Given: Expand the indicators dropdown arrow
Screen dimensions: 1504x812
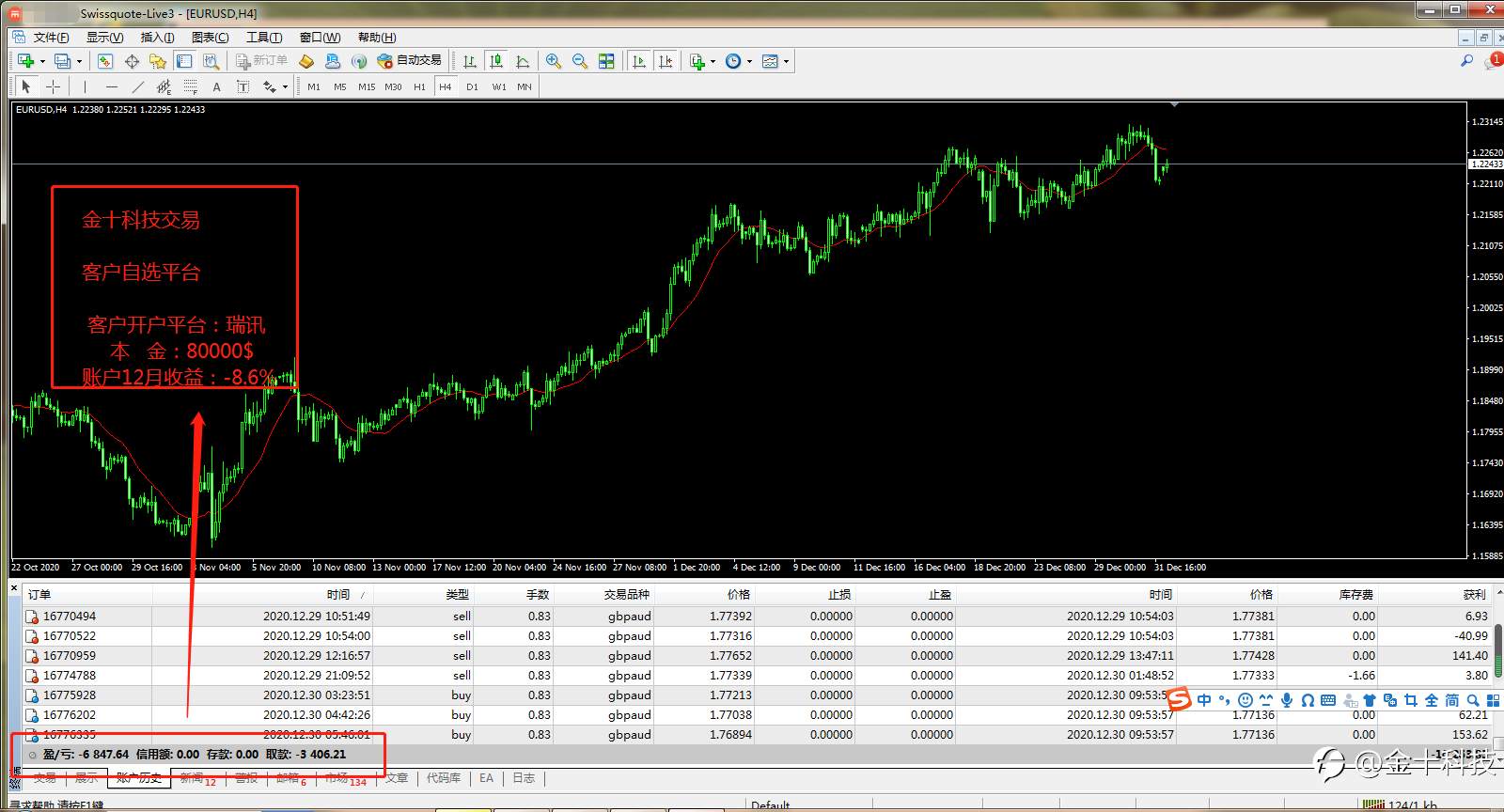Looking at the screenshot, I should 713,61.
